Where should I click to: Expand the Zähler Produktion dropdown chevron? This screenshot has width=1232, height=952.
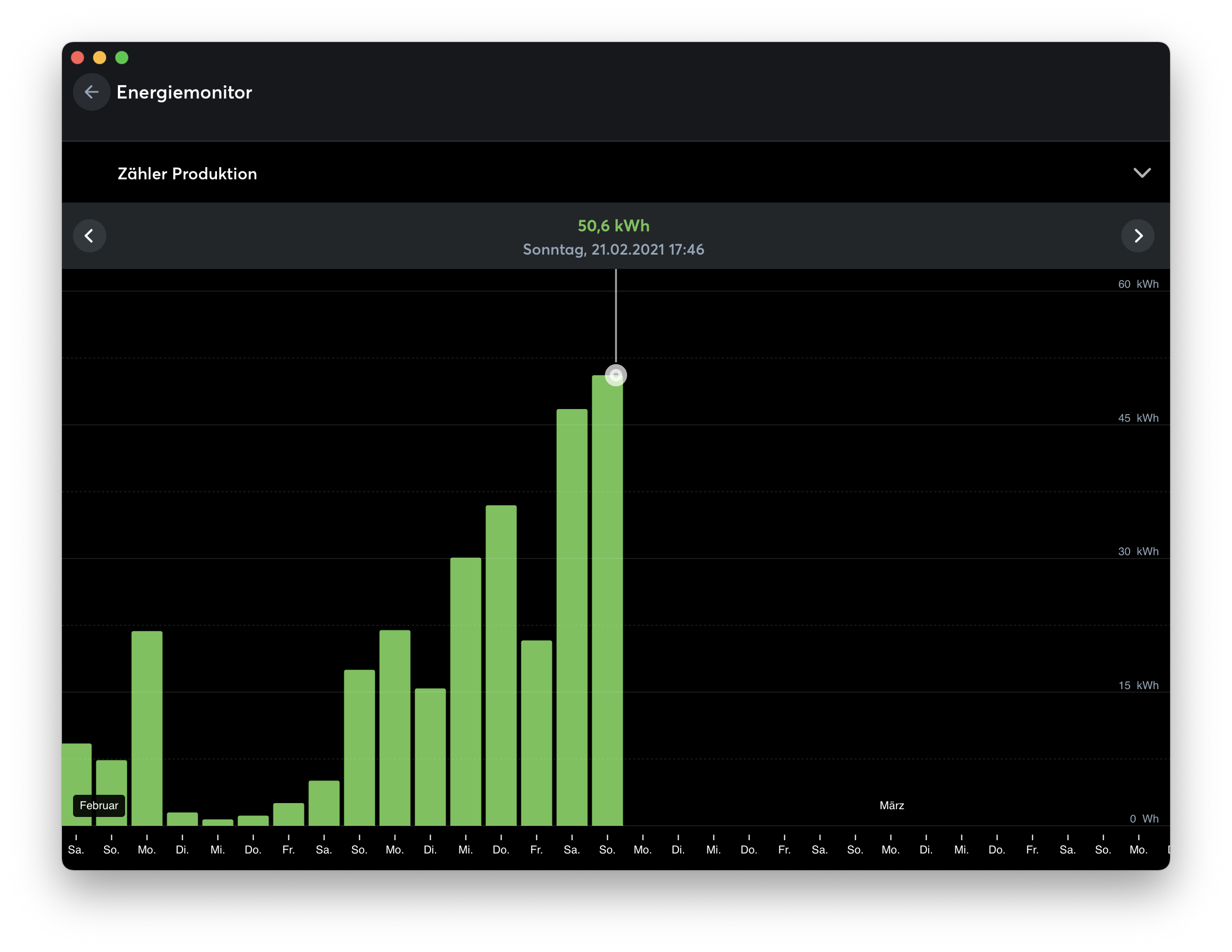1142,173
